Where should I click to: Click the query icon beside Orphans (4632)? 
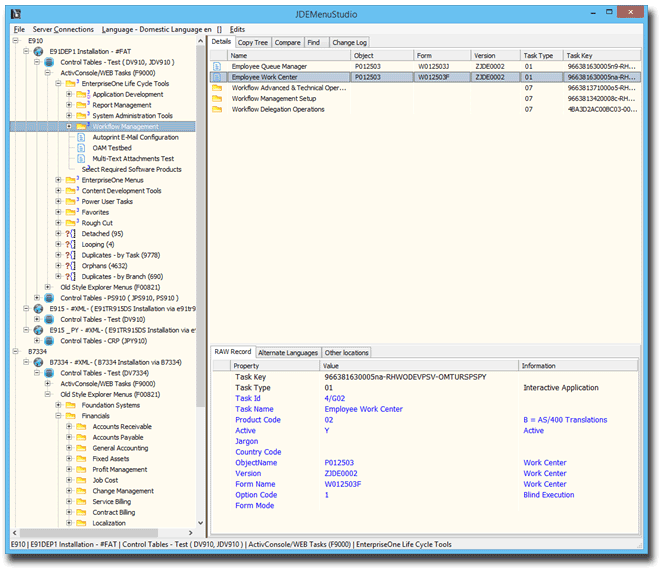pyautogui.click(x=71, y=266)
